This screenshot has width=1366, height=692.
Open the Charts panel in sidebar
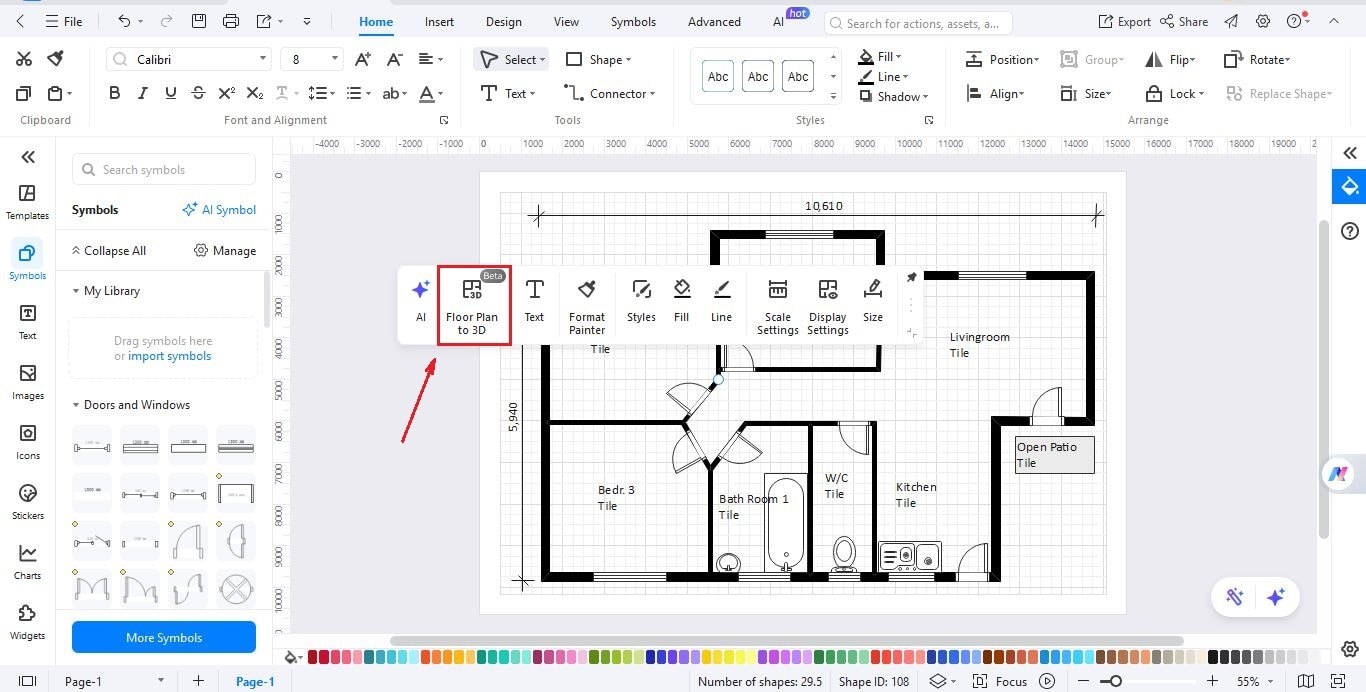pos(27,561)
